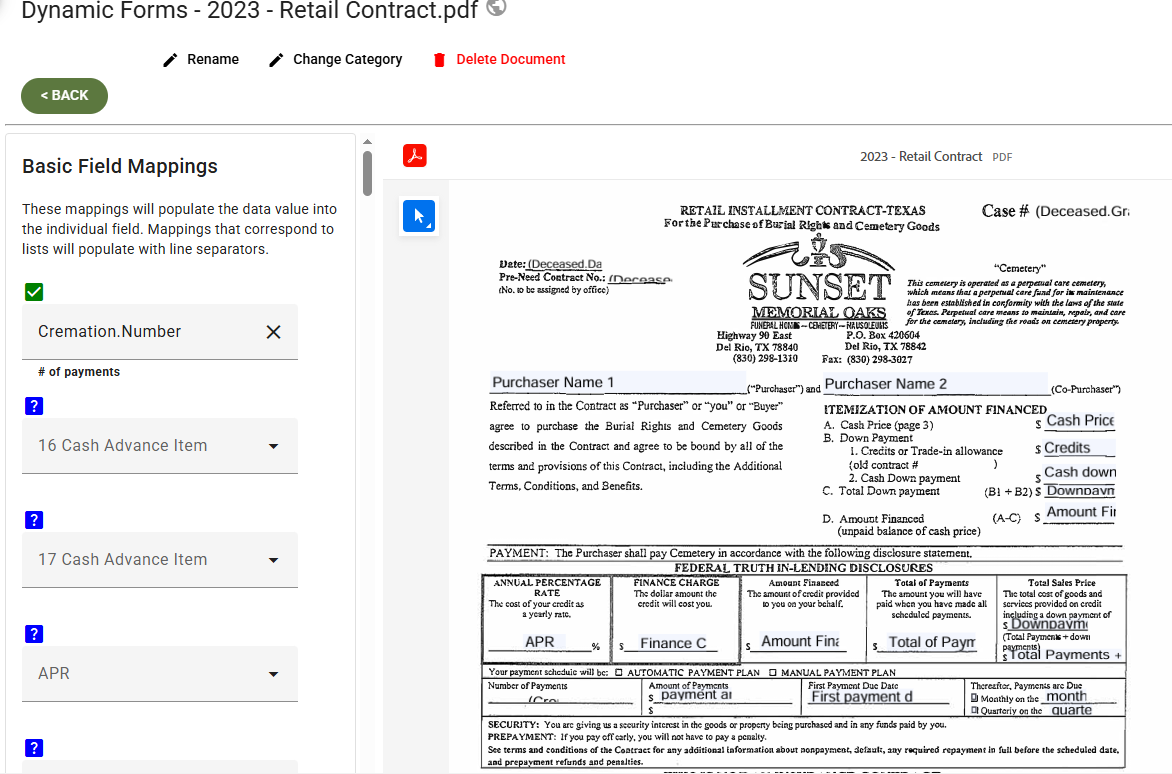Open the APR mapping dropdown
This screenshot has height=774, width=1172.
coord(160,674)
